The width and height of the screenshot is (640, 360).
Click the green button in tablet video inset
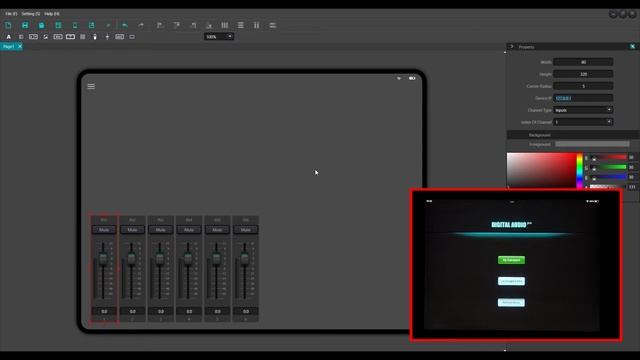pos(511,260)
